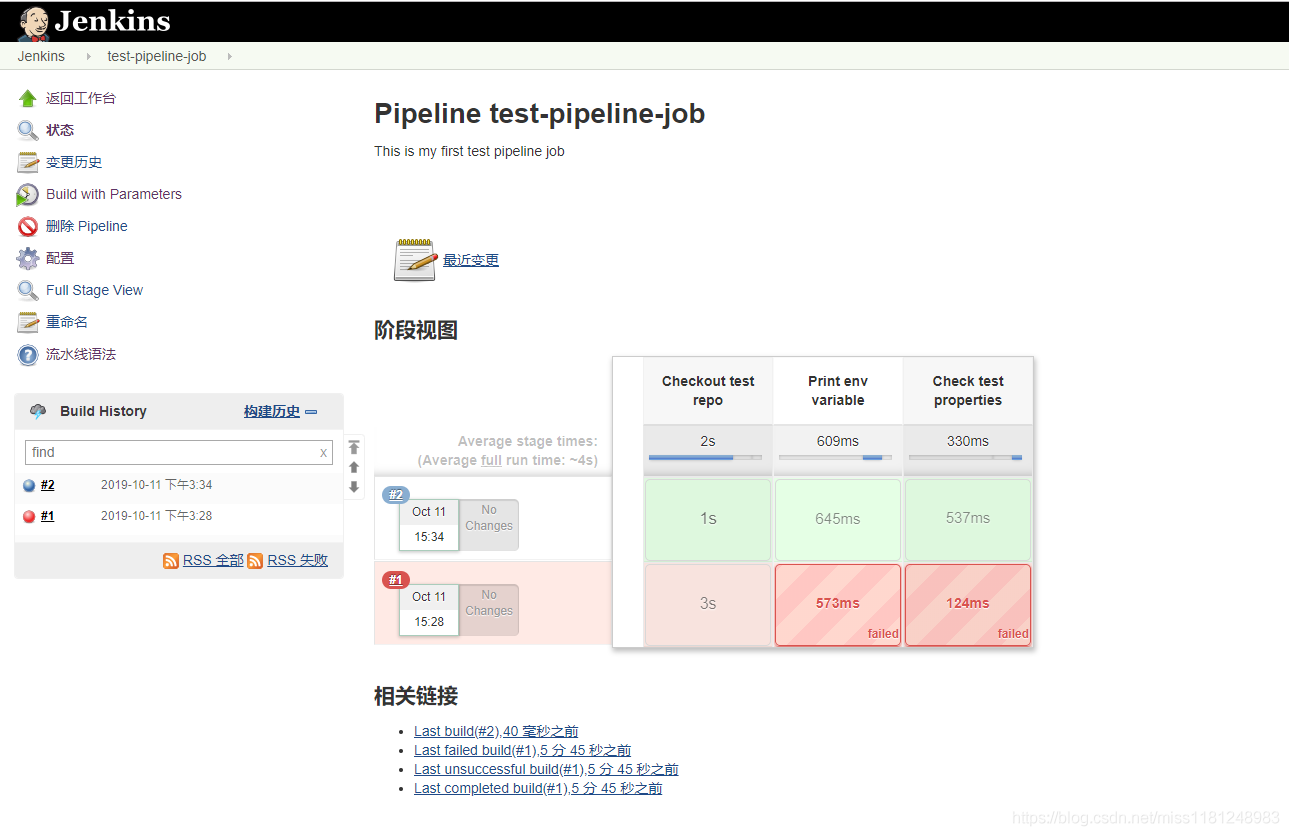Click the Check test properties column header
The width and height of the screenshot is (1289, 836).
[968, 391]
